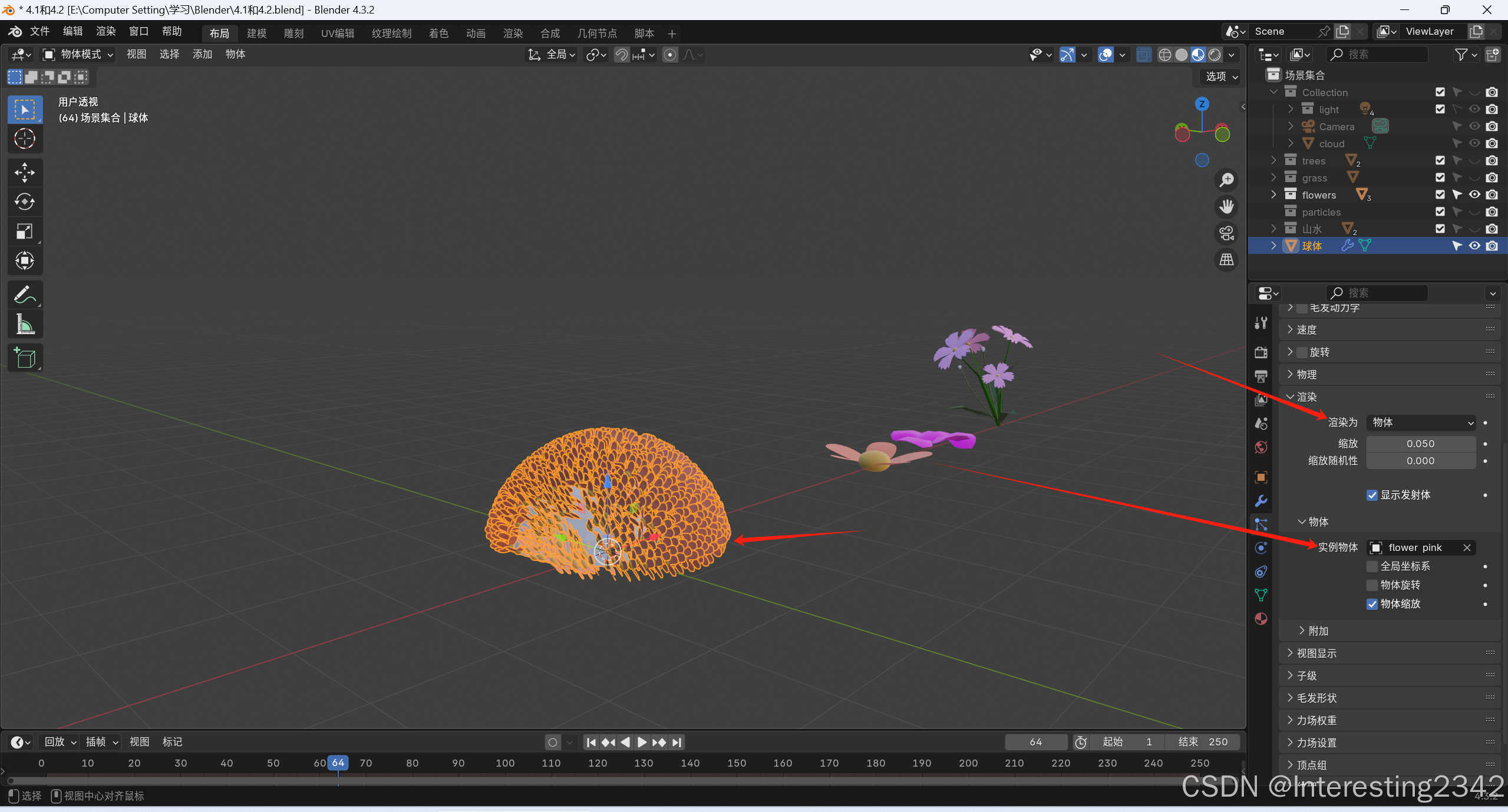Open the Particles properties tab
The image size is (1508, 812).
[1260, 524]
